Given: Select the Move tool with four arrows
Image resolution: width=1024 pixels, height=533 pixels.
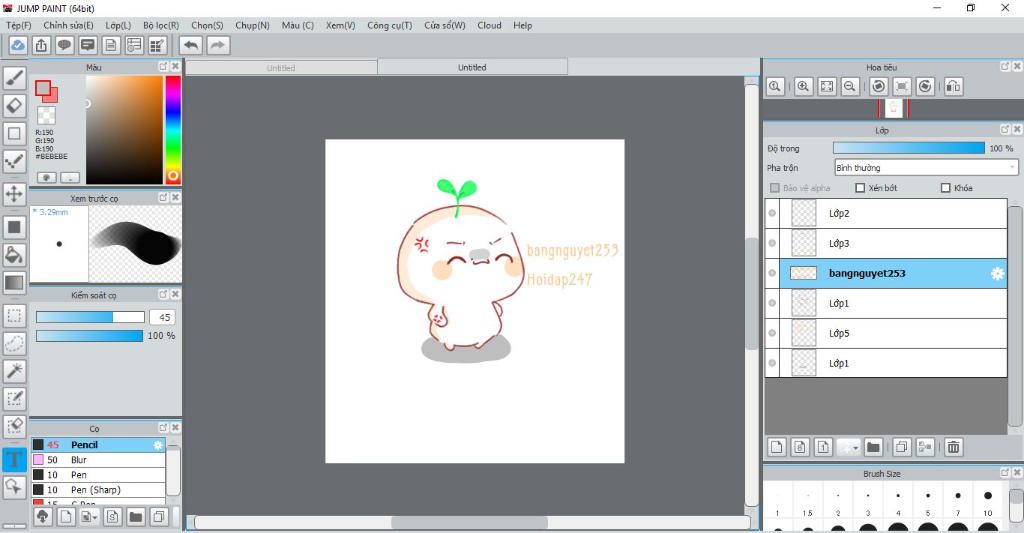Looking at the screenshot, I should tap(14, 194).
